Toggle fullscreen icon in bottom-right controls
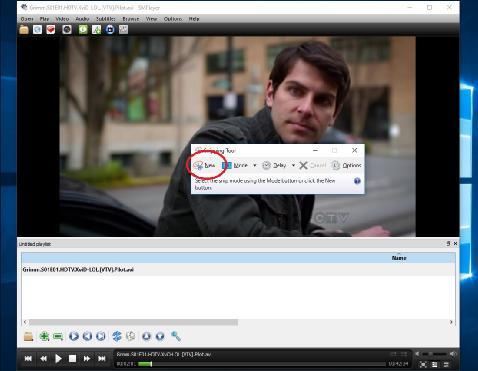Viewport: 478px width, 371px height. [x=423, y=364]
